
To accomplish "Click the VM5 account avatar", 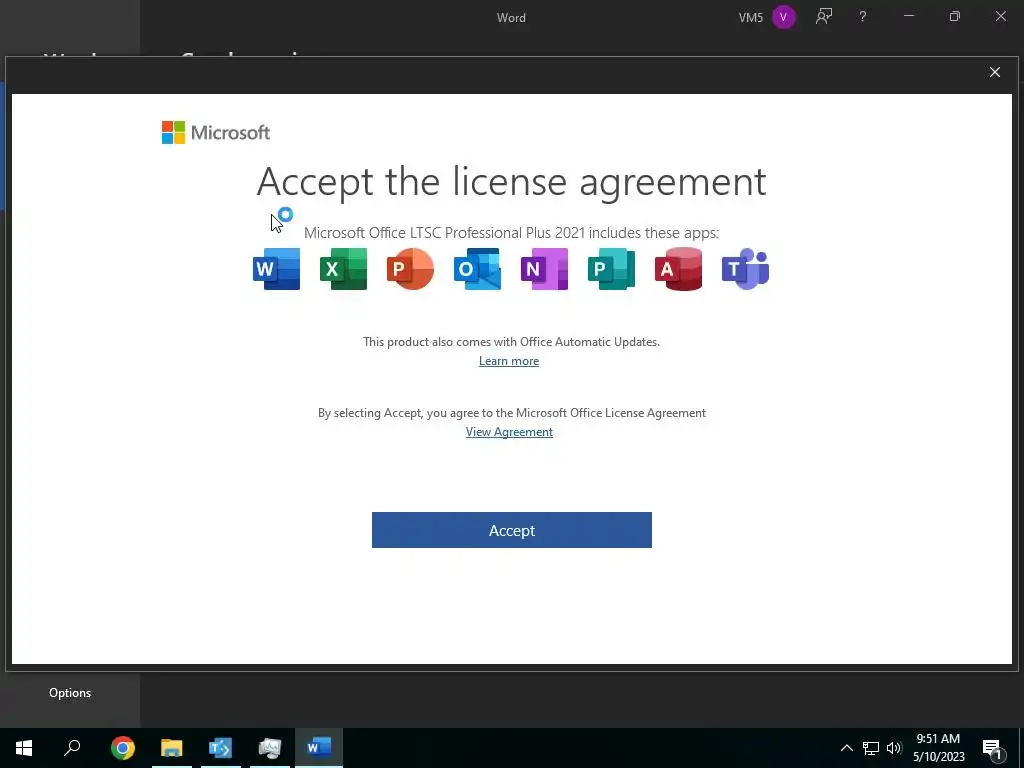I will 784,17.
